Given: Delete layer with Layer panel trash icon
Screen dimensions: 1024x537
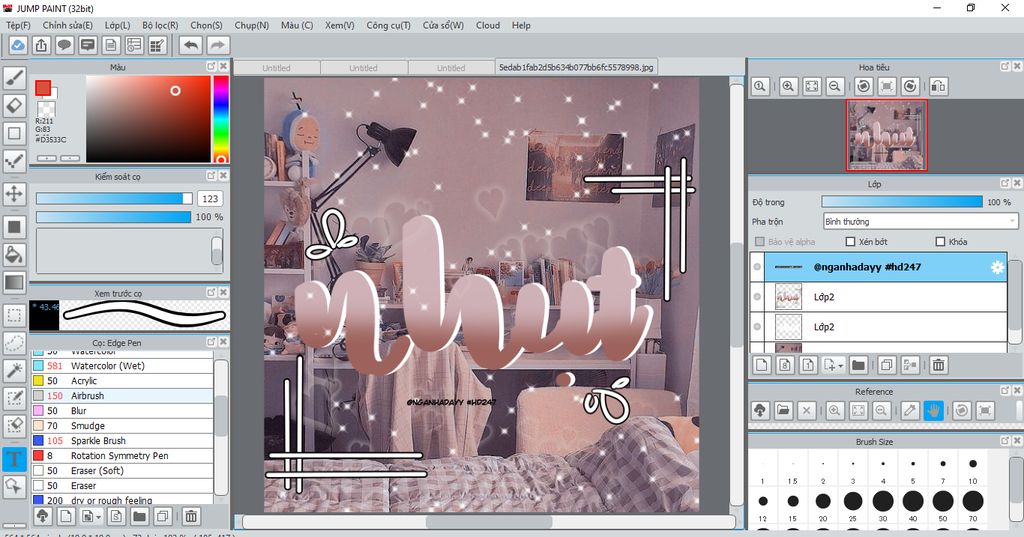Looking at the screenshot, I should tap(938, 365).
